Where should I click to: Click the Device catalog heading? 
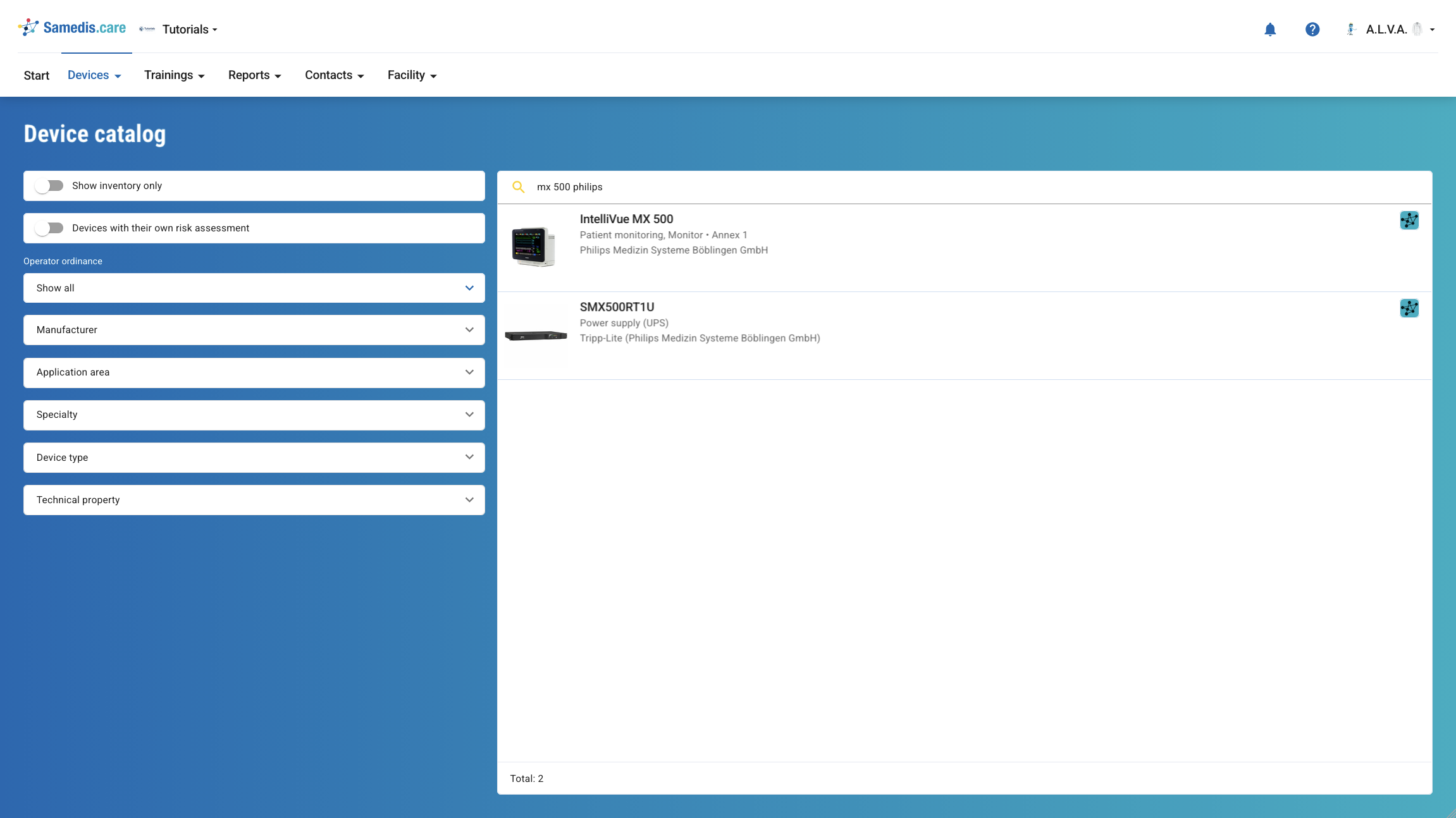pos(95,134)
